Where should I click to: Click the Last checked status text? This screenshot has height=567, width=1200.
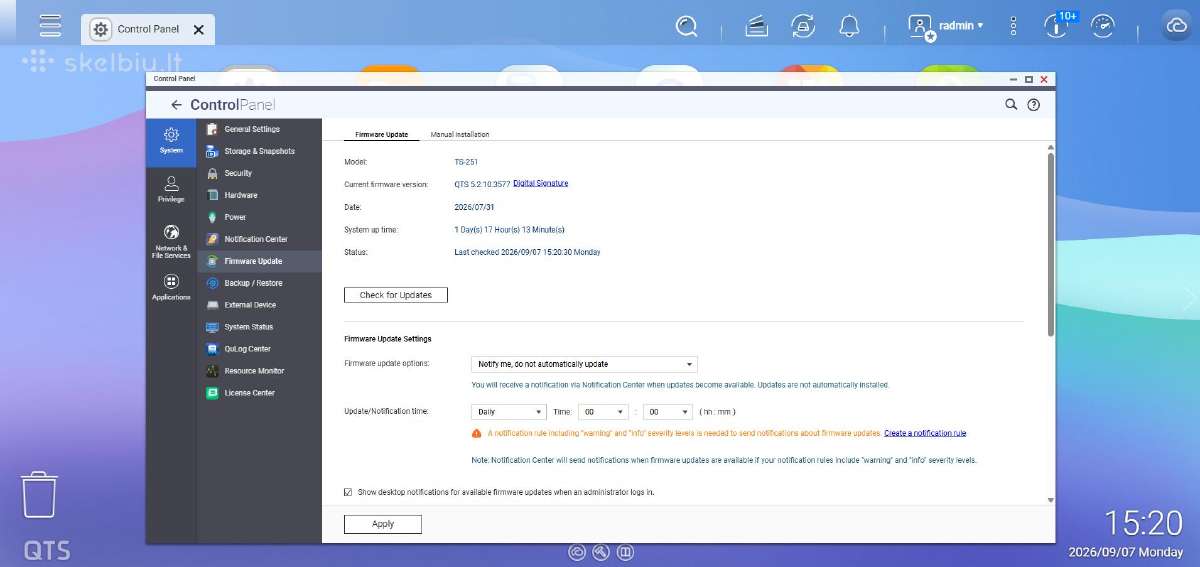527,252
